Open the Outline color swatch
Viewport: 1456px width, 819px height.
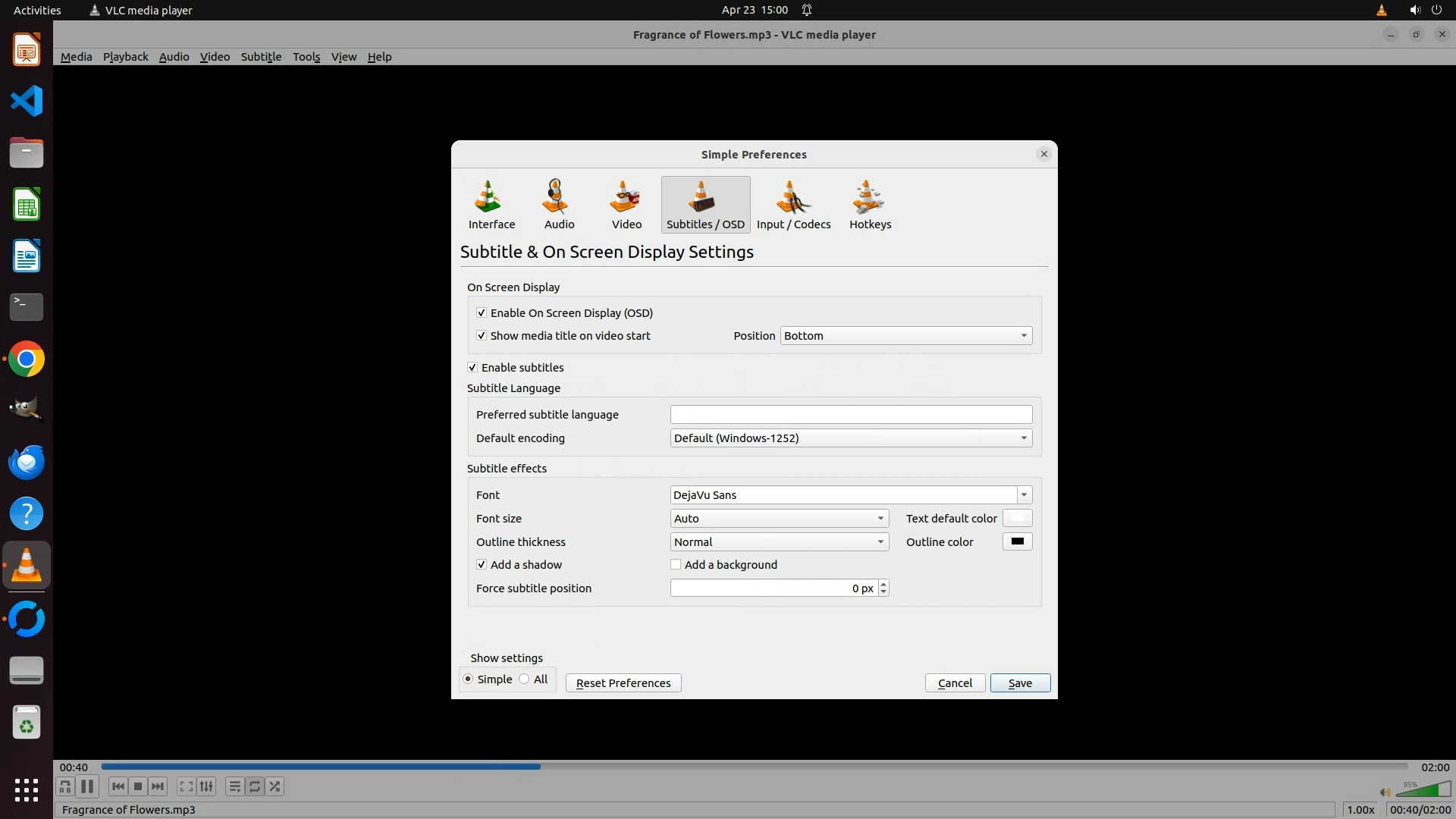click(x=1017, y=541)
